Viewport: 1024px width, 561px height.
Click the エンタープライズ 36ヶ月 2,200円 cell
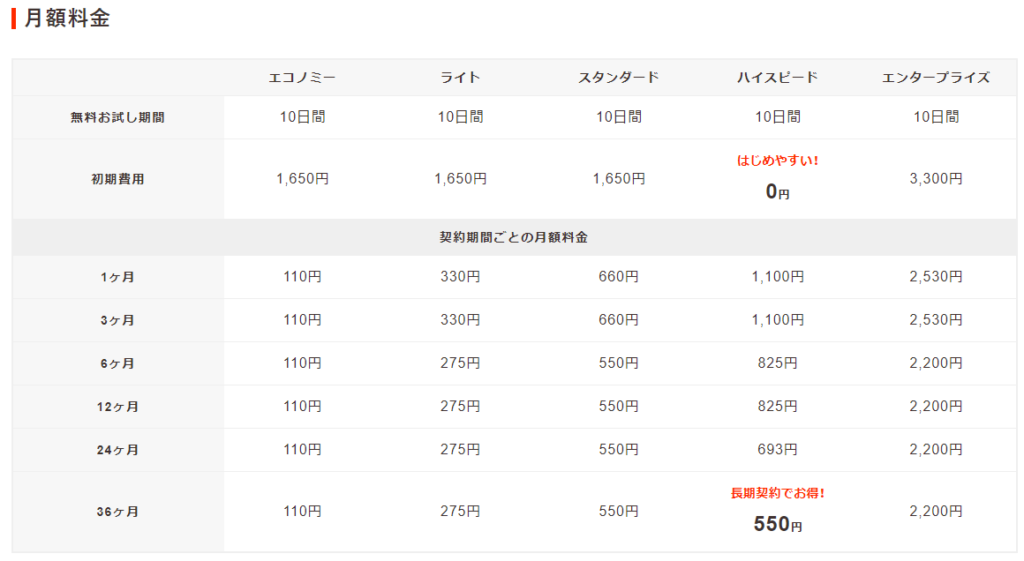[936, 511]
